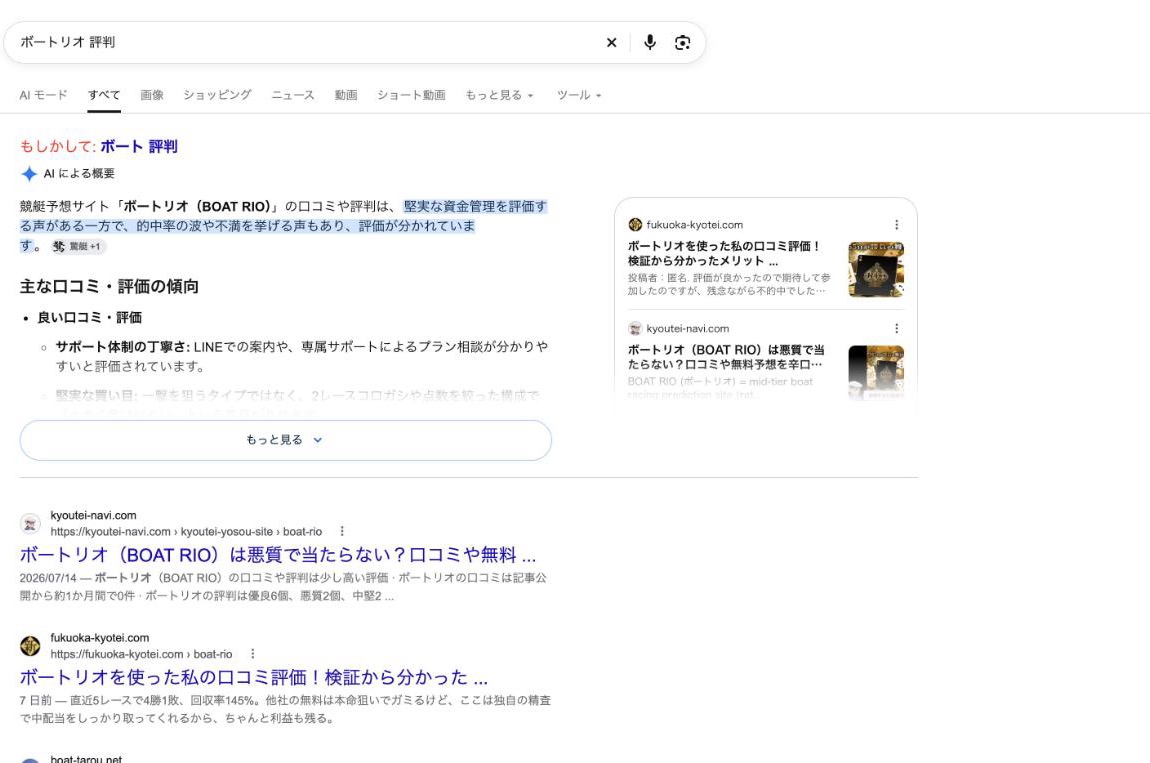Open the 競艇 +1 source chip

point(78,247)
